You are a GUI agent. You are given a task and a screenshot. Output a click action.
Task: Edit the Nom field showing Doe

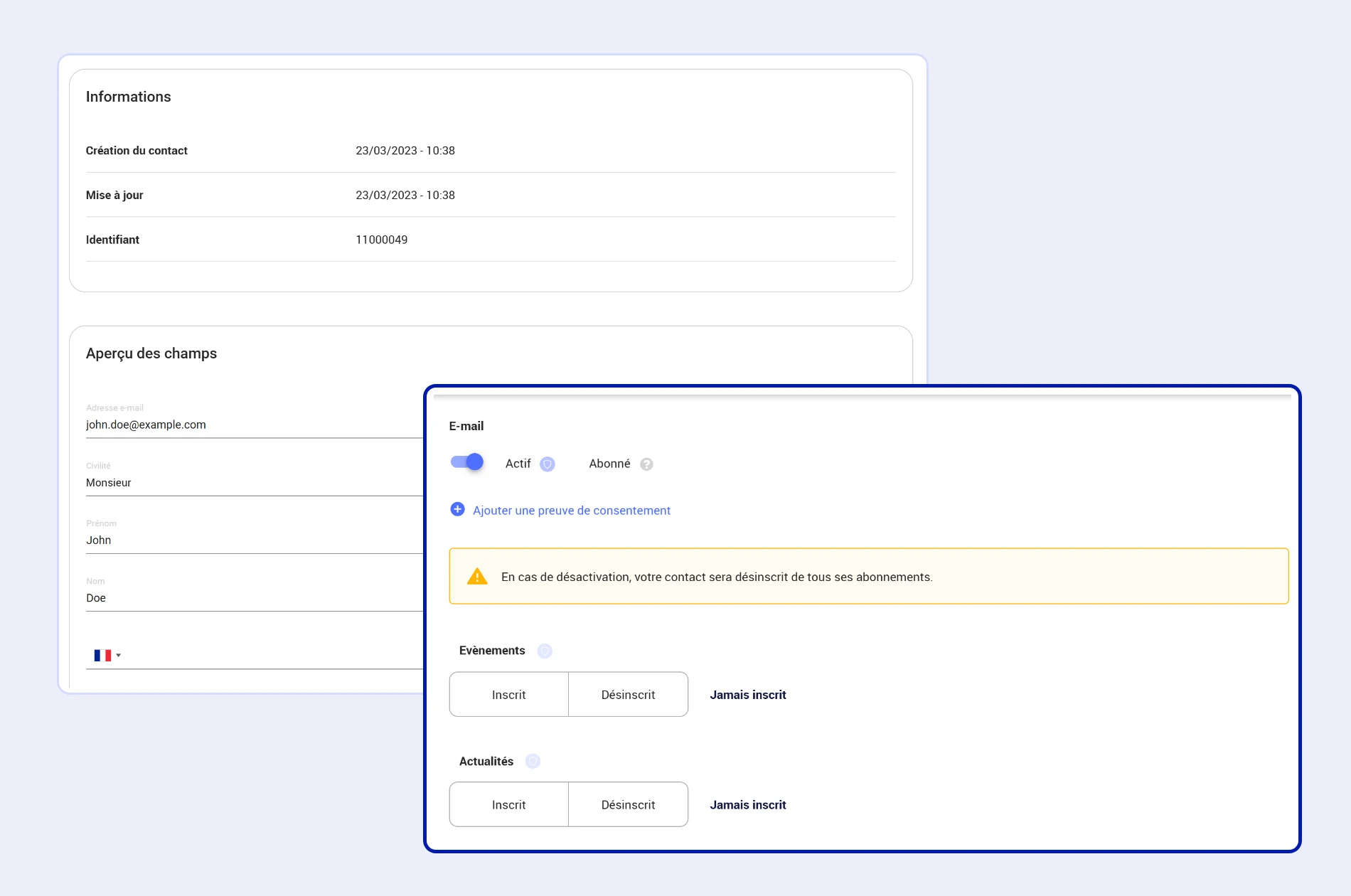click(x=255, y=597)
